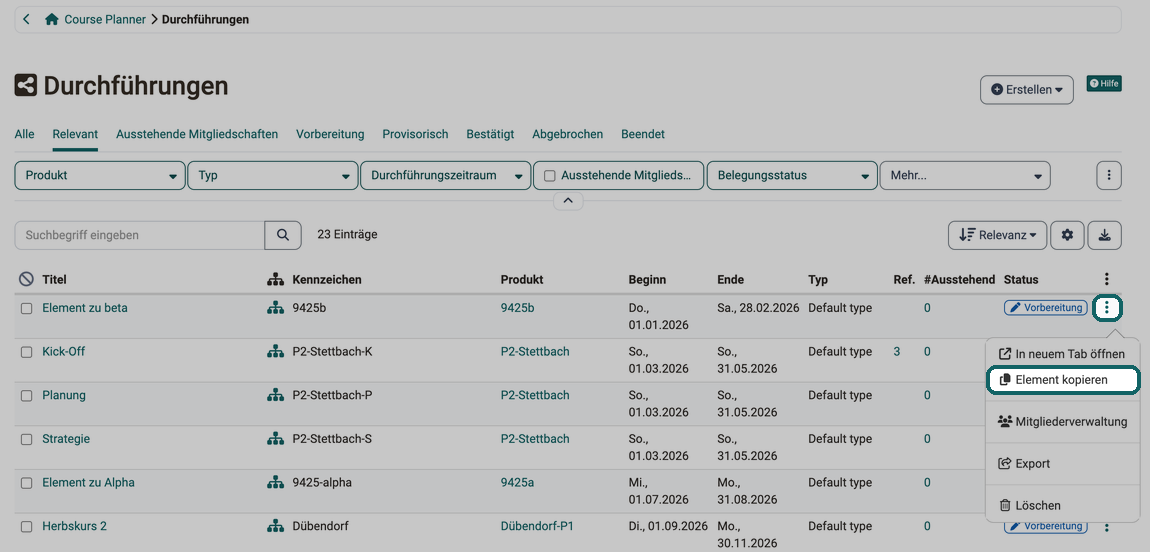Open the Planung title link
This screenshot has width=1150, height=552.
pos(64,395)
